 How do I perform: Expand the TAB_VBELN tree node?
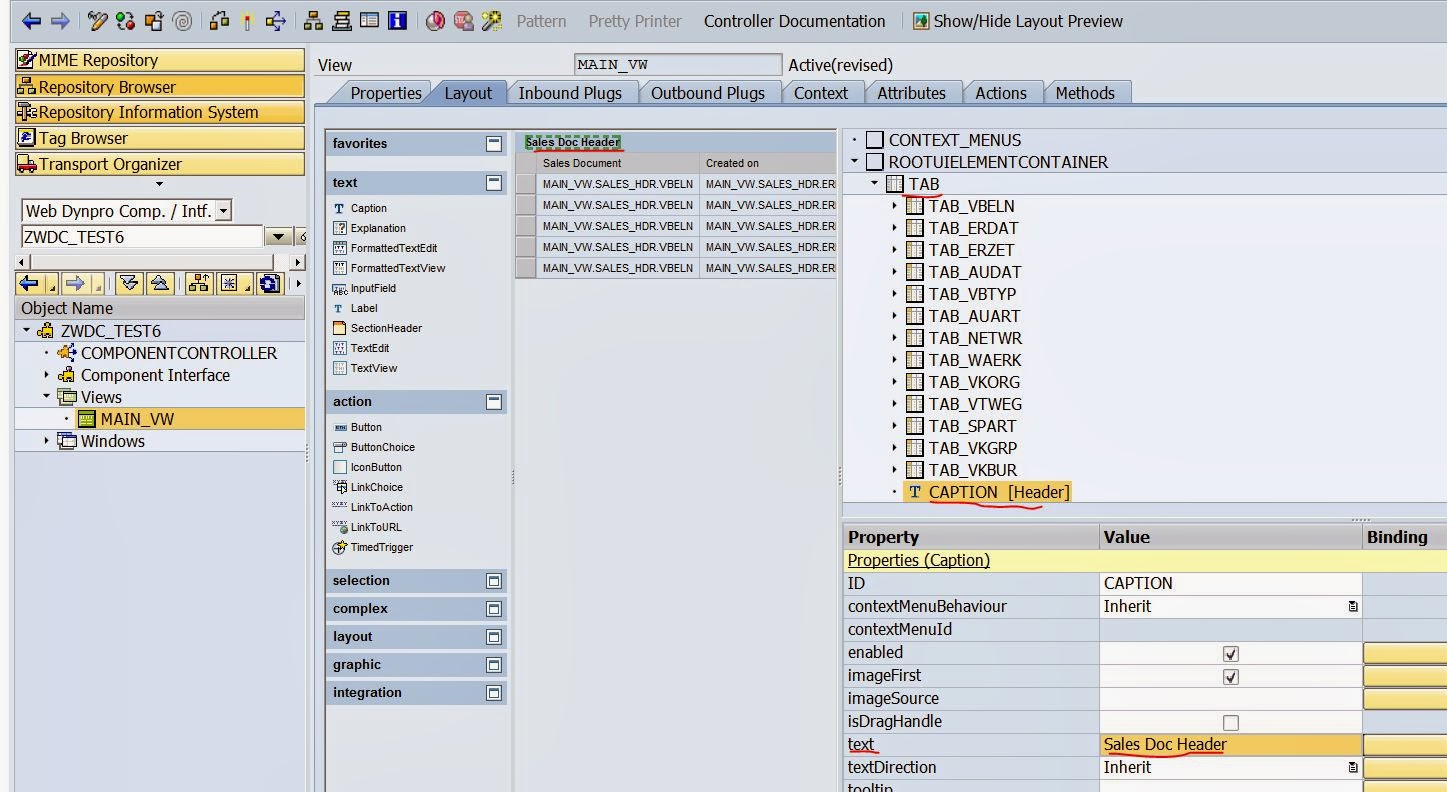coord(895,206)
